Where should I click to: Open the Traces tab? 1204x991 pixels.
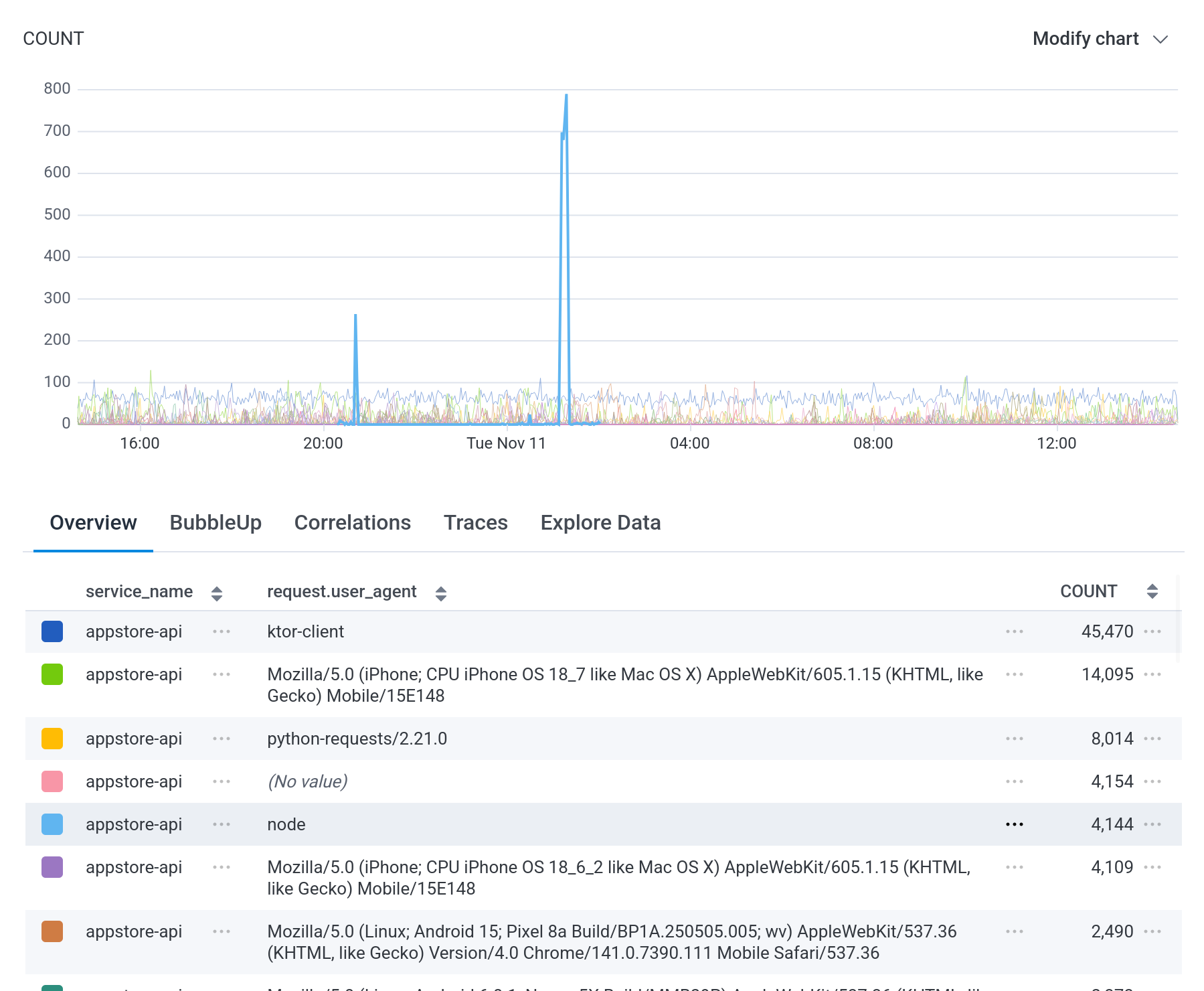pyautogui.click(x=475, y=522)
